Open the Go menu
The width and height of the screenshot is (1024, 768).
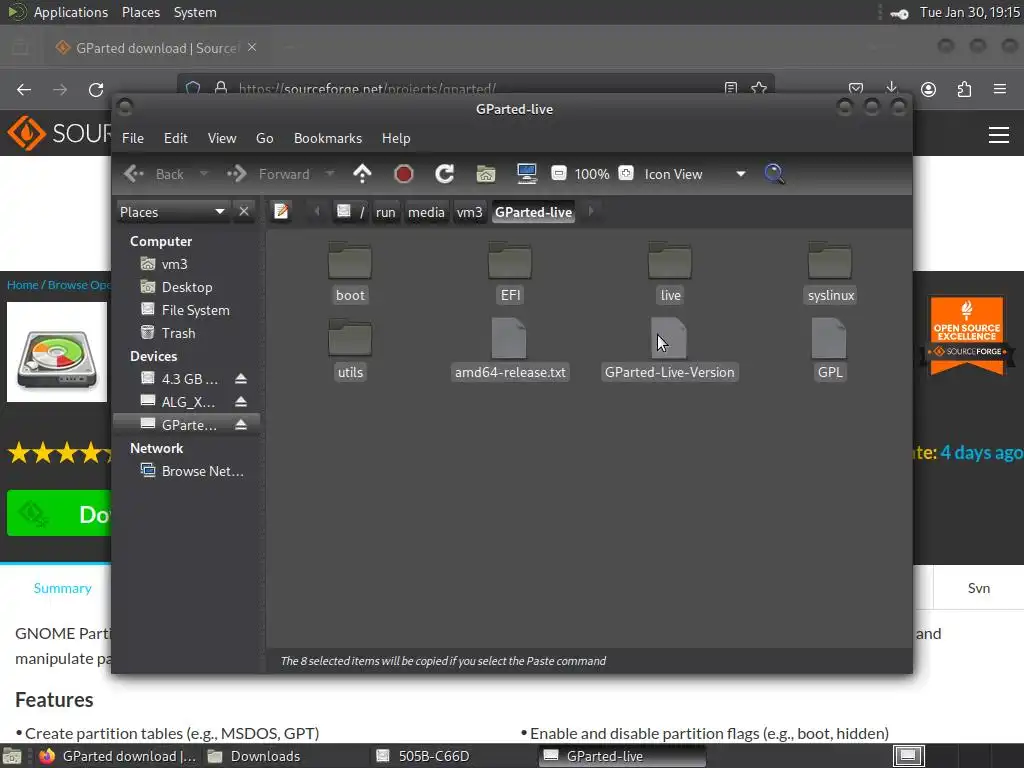(x=264, y=138)
